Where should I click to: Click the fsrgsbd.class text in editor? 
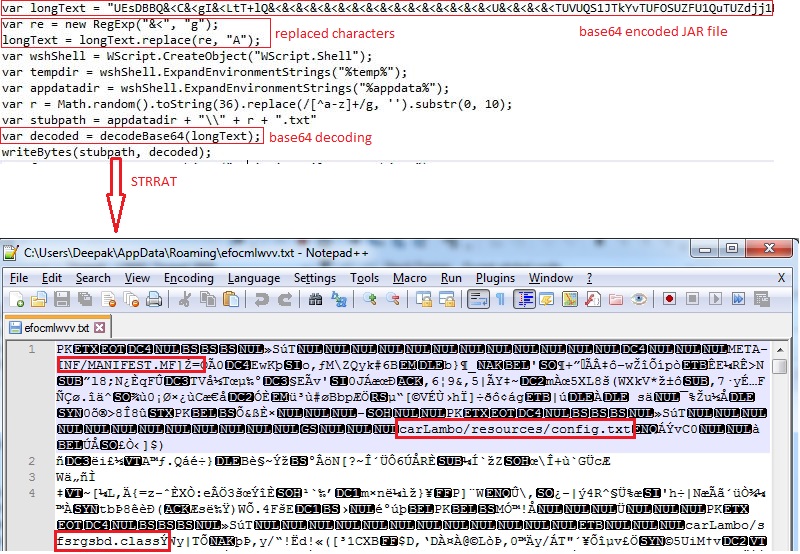coord(108,541)
